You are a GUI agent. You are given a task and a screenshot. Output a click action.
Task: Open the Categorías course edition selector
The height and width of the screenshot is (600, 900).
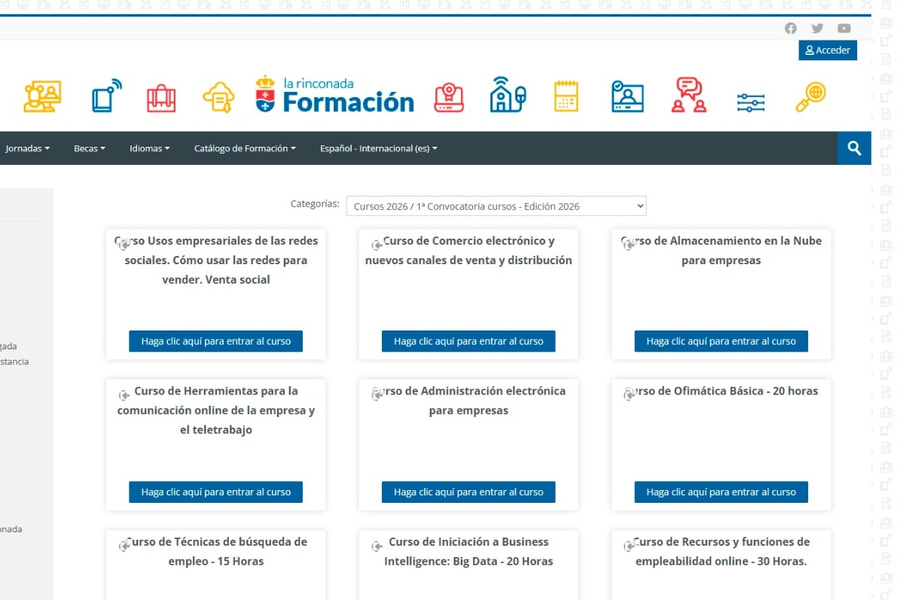tap(495, 205)
